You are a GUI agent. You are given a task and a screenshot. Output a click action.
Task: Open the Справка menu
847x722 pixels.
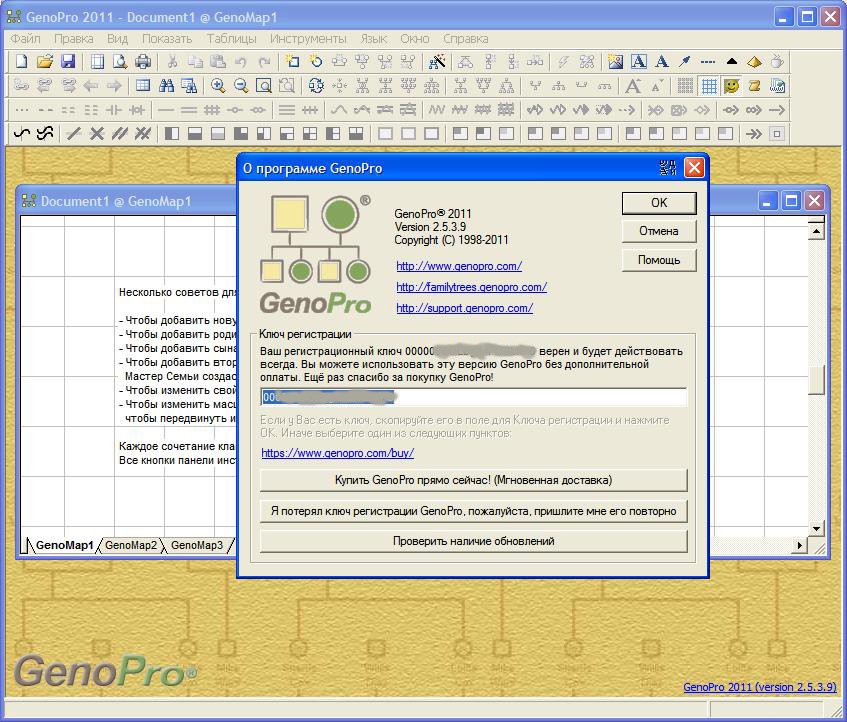[x=466, y=39]
